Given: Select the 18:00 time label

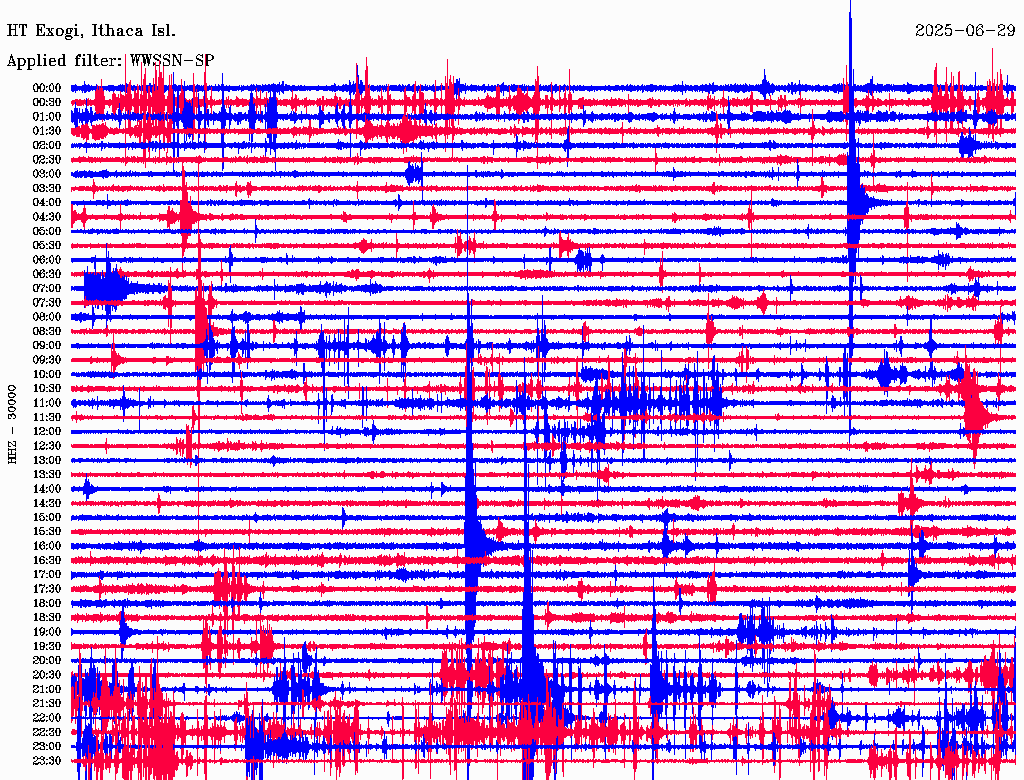Looking at the screenshot, I should tap(47, 604).
